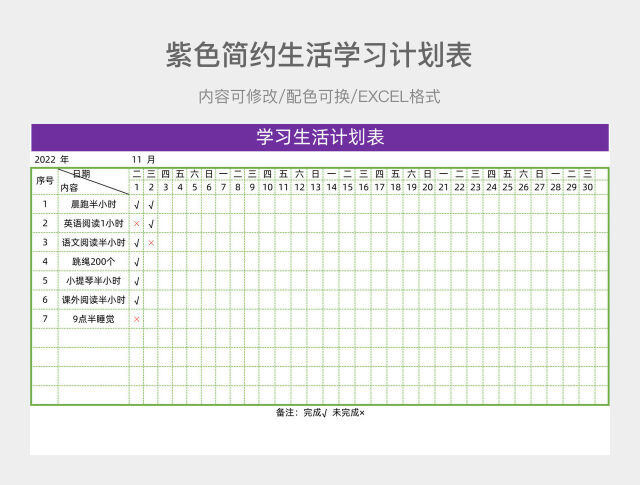
Task: Click the sequence number 1 cell
Action: coord(45,204)
